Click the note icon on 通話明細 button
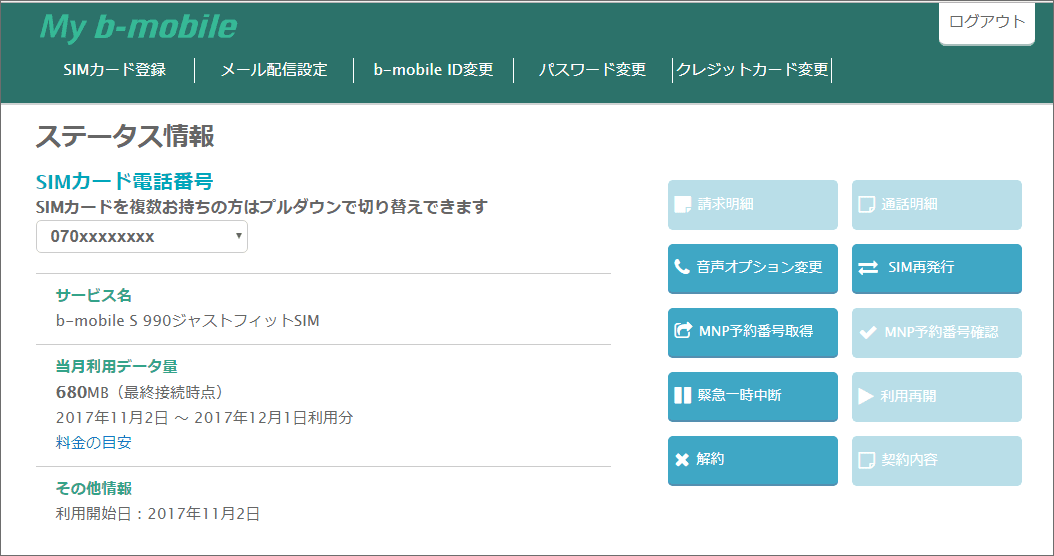This screenshot has height=556, width=1054. pos(866,204)
